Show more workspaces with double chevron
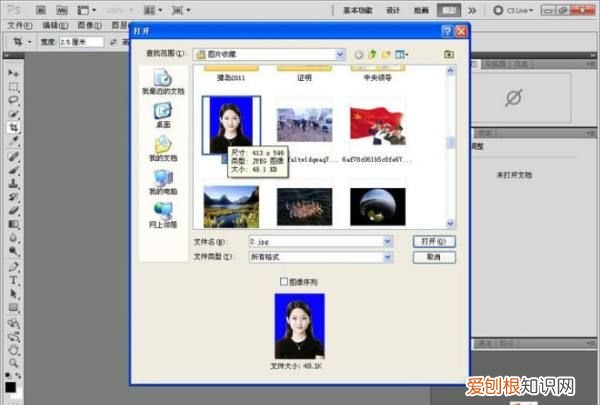Screen dimensions: 600x405 click(472, 10)
